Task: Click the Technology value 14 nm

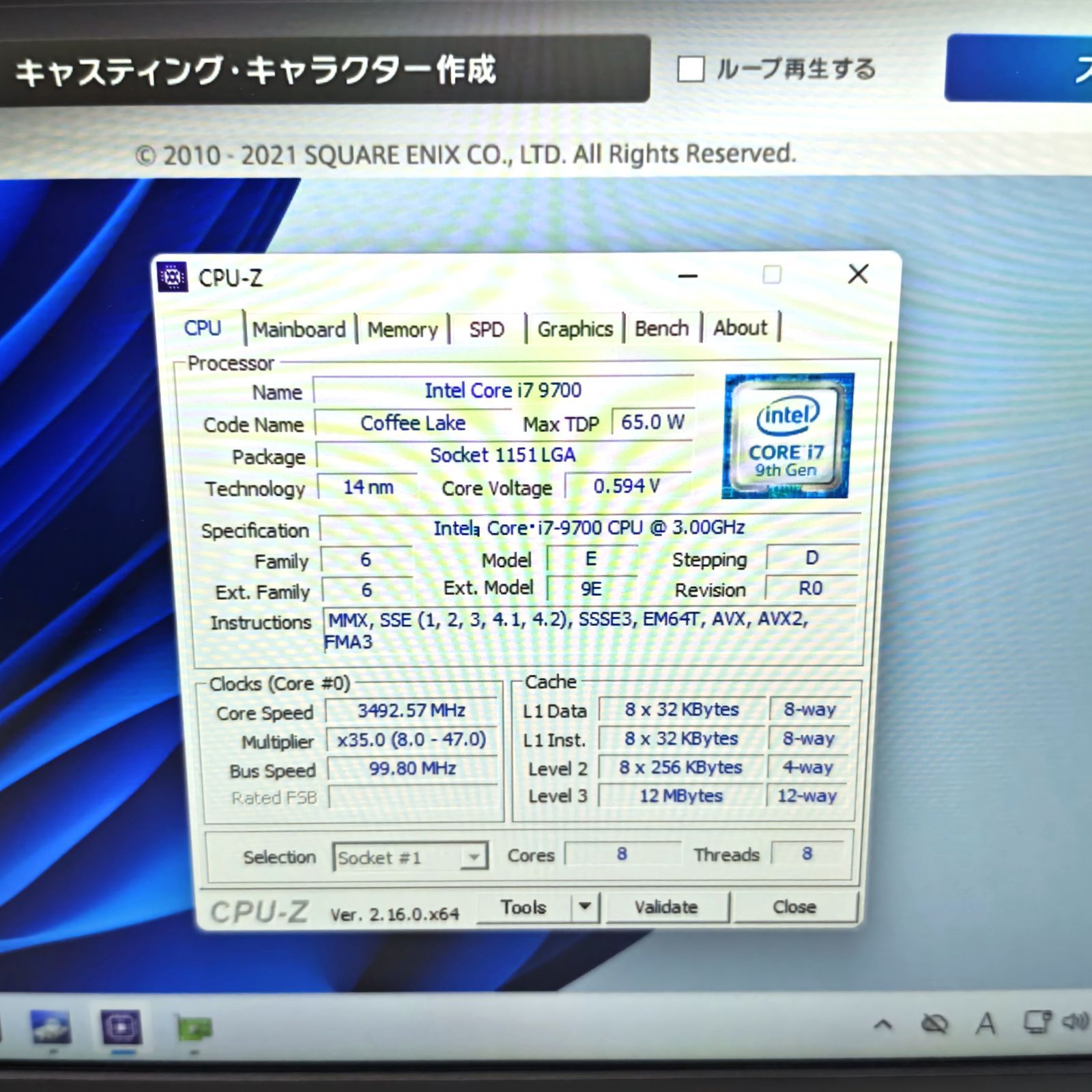Action: [369, 487]
